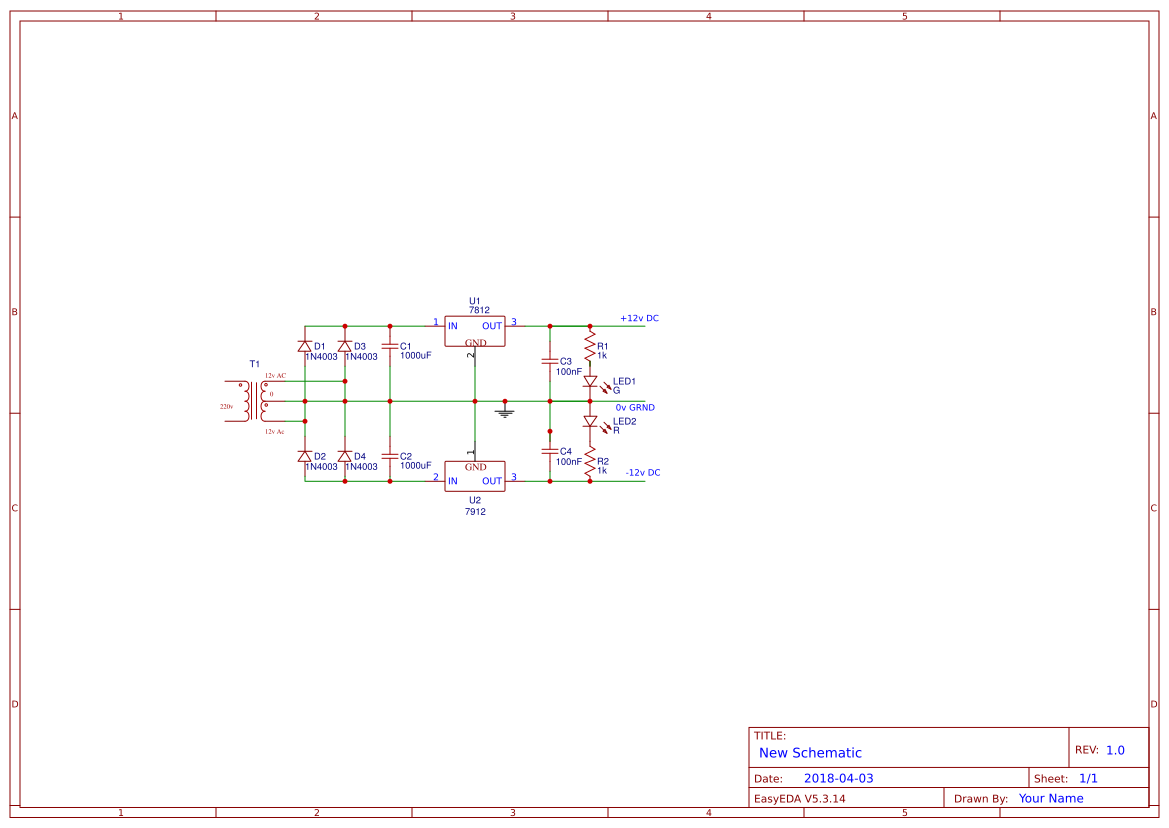Select resistor R2 1k symbol
Screen dimensions: 1169x828
coord(591,462)
